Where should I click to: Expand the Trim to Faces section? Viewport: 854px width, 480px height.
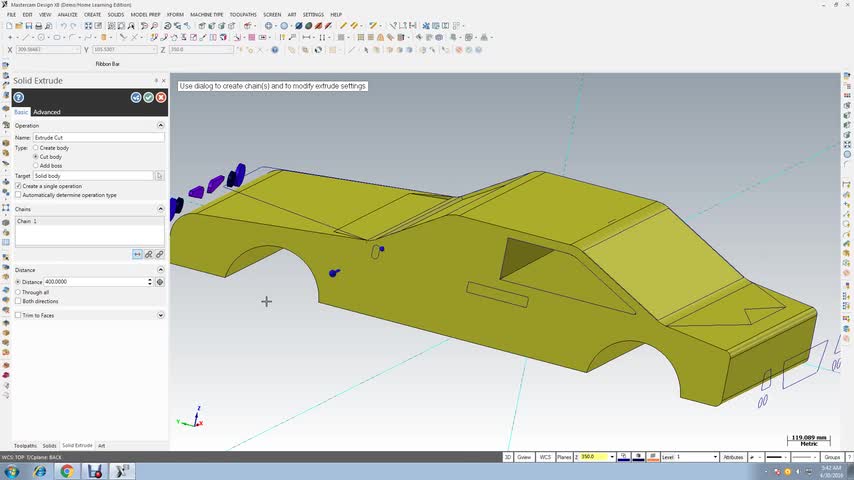161,315
